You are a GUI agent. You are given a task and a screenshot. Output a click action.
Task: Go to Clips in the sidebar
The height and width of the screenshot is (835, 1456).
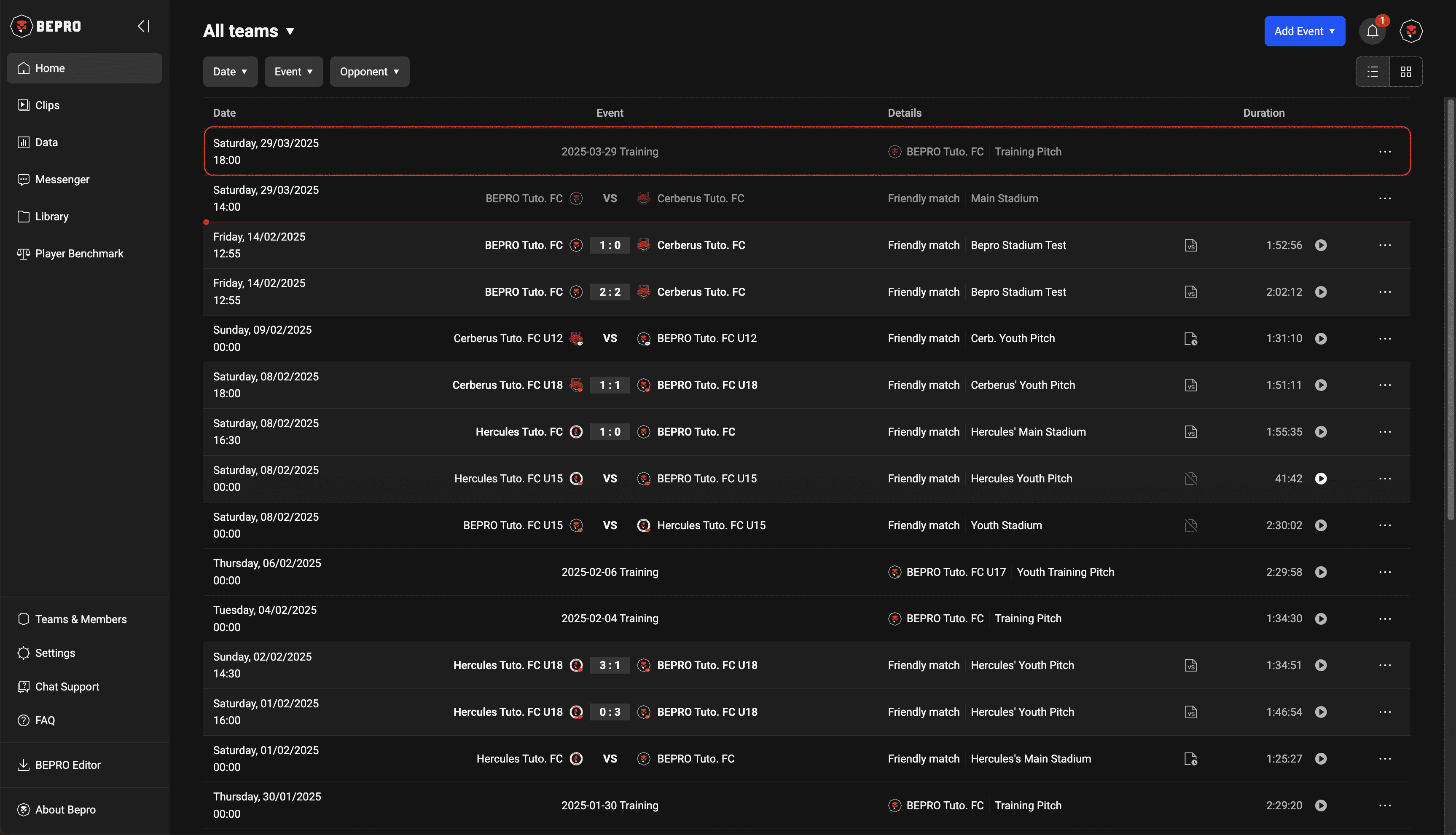[47, 105]
